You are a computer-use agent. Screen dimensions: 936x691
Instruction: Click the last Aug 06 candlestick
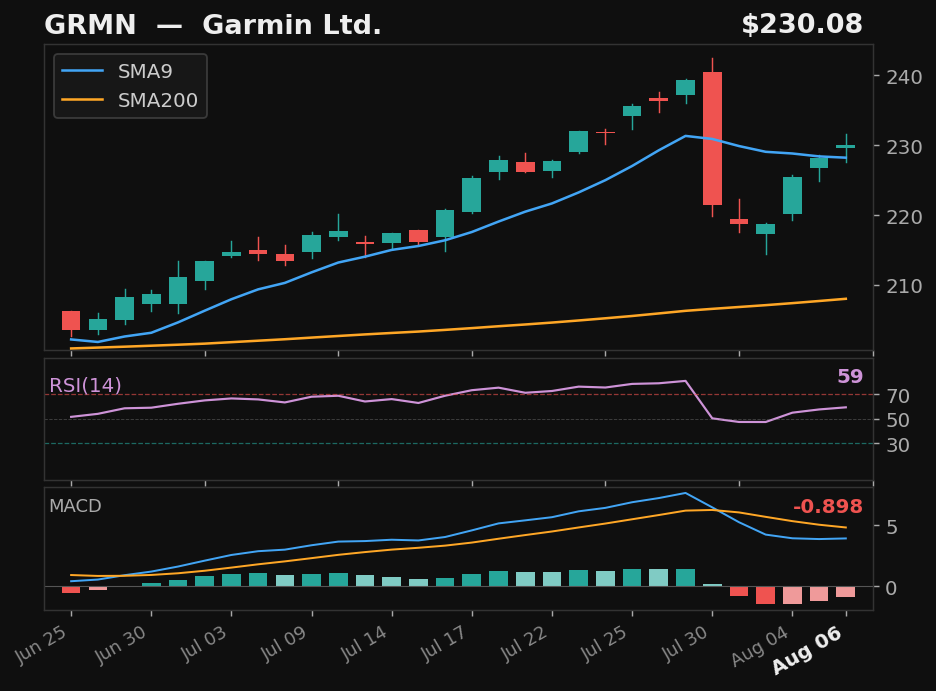[x=846, y=147]
